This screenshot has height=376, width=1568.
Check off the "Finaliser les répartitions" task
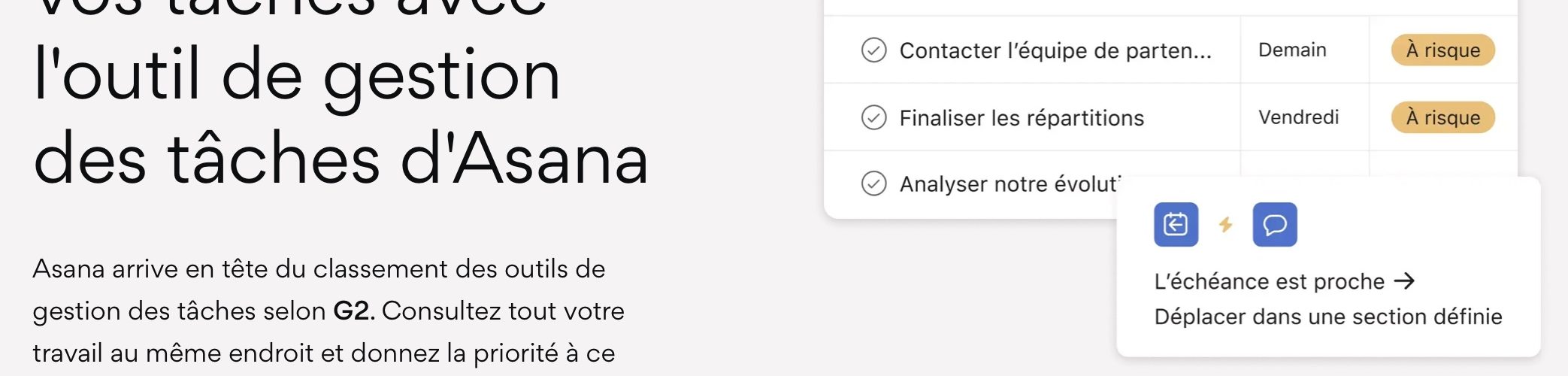(873, 117)
